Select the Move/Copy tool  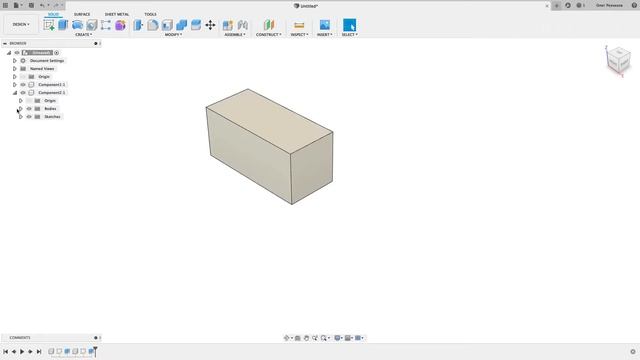[x=210, y=25]
